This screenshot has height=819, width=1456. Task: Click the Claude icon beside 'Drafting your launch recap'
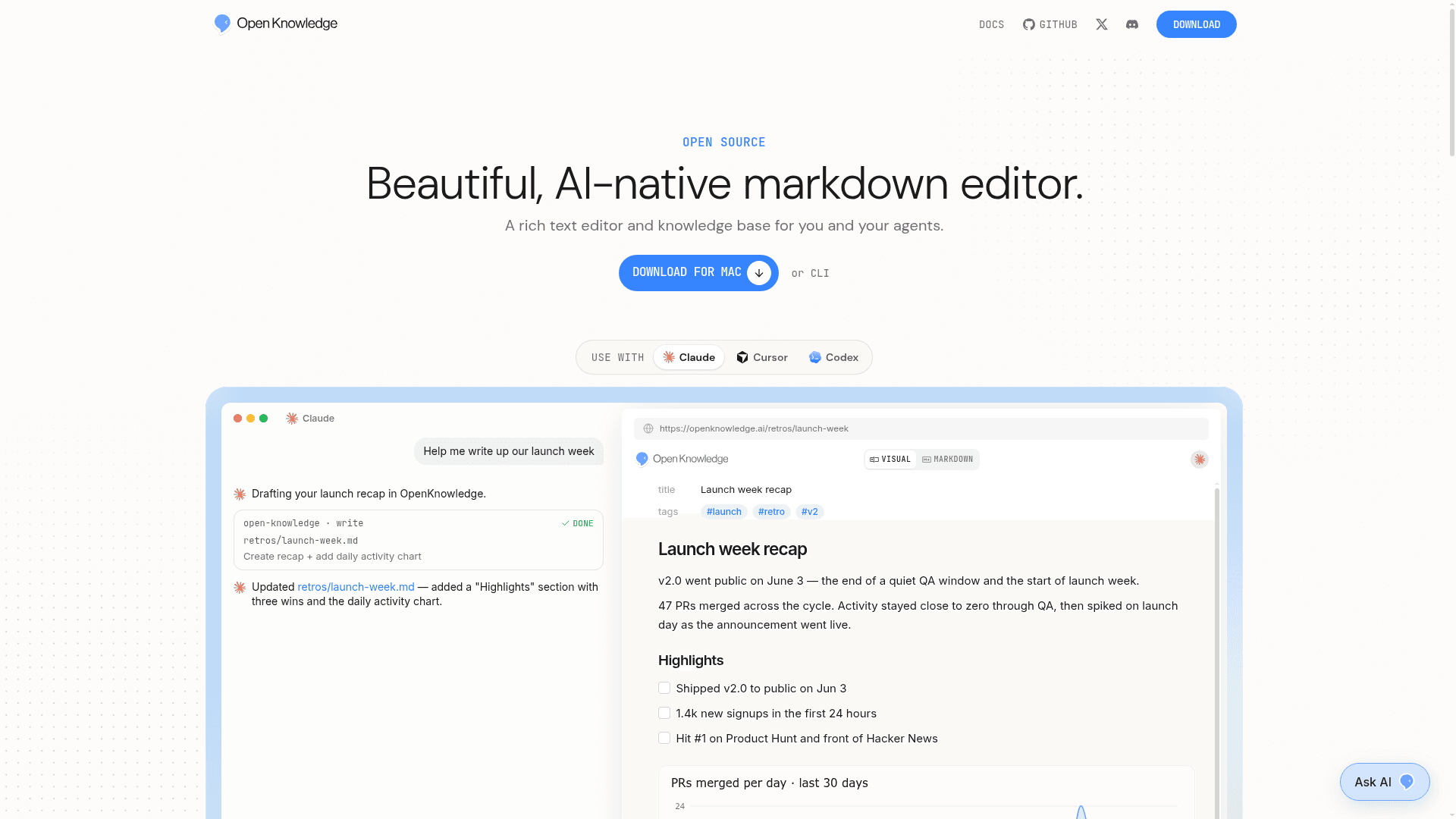[x=240, y=494]
